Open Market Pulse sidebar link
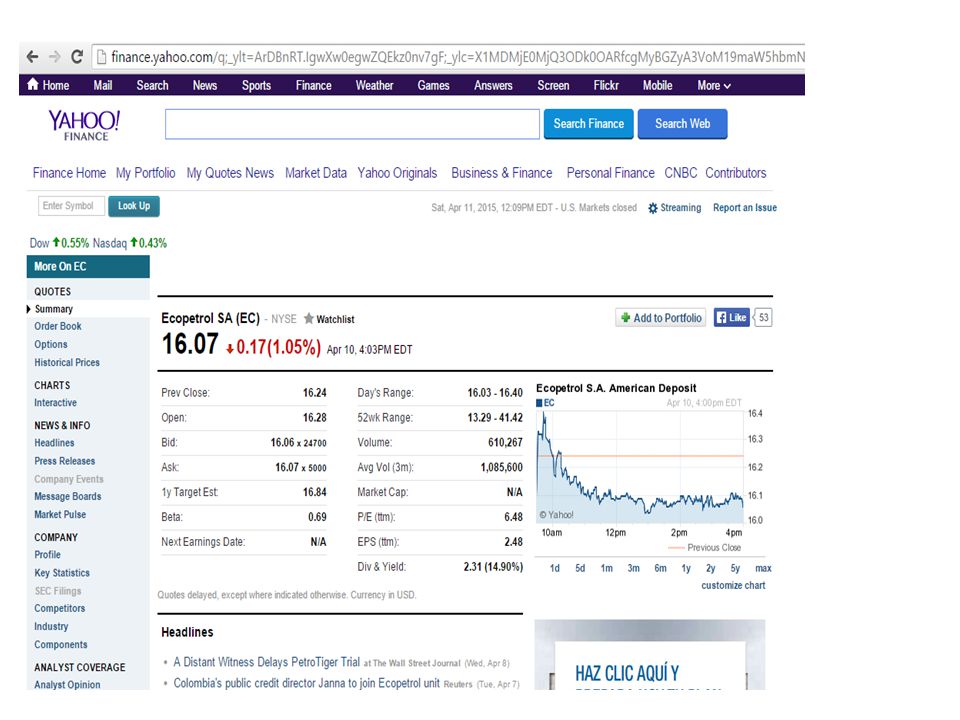 [x=60, y=515]
